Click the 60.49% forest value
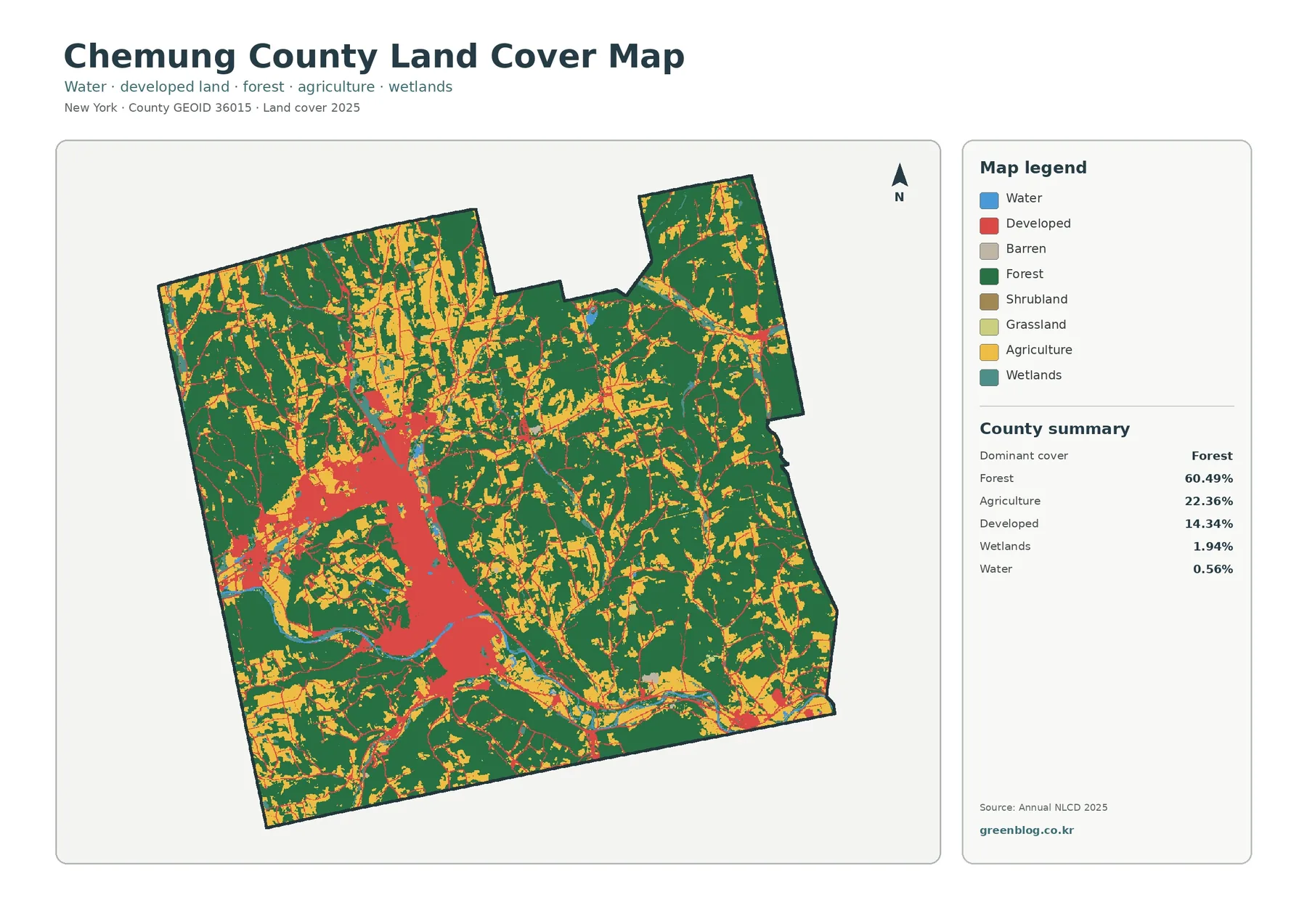1307x924 pixels. pos(1209,478)
